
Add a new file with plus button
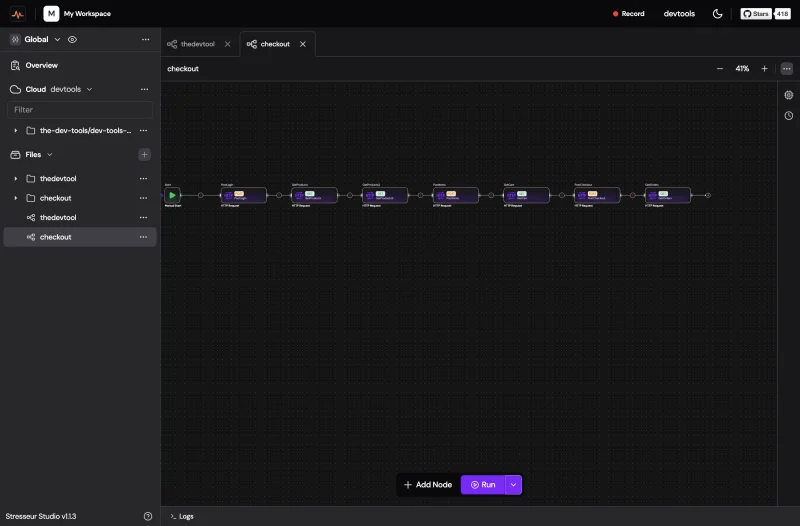click(144, 155)
